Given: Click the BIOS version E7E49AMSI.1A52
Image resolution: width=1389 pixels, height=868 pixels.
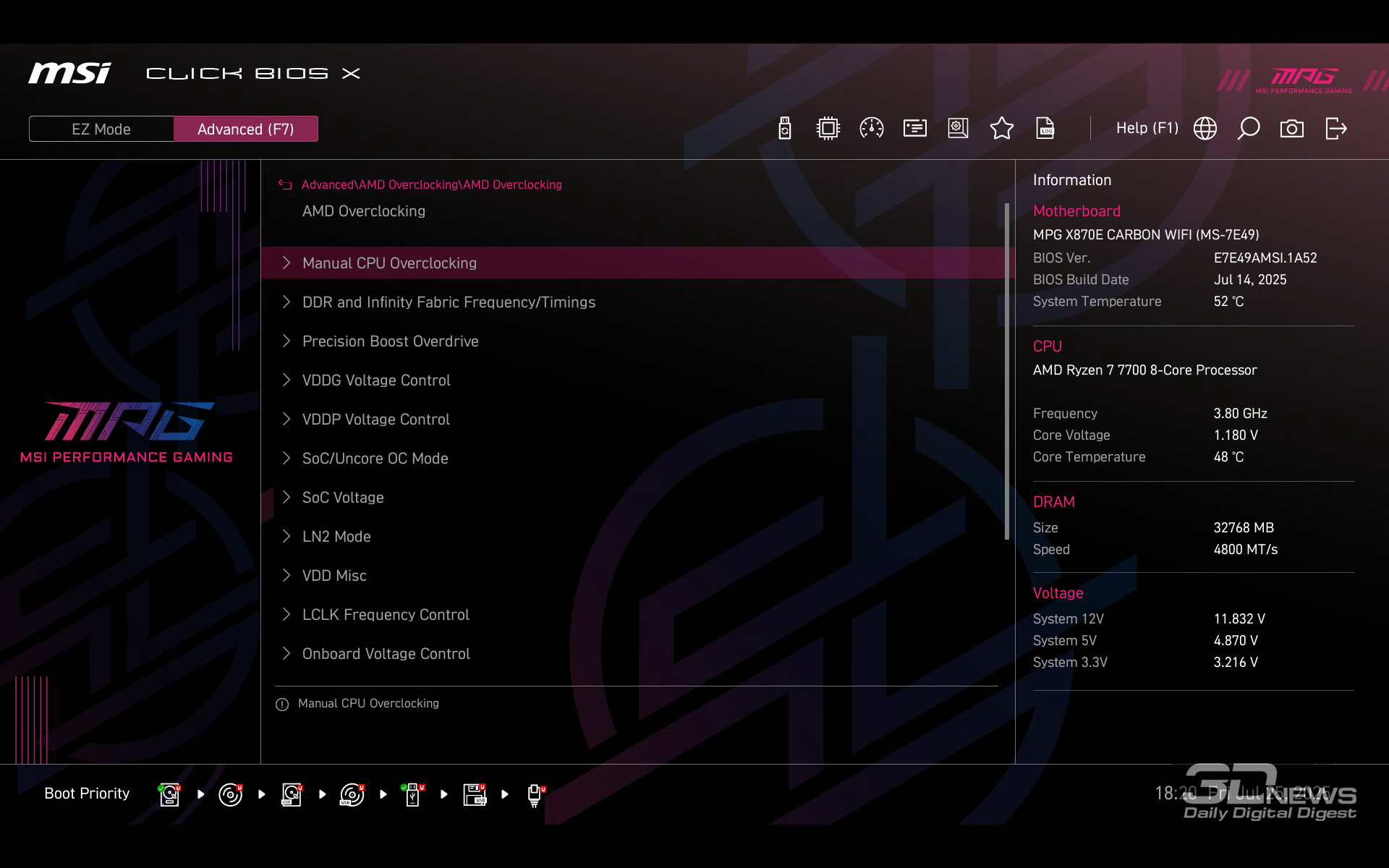Looking at the screenshot, I should [x=1265, y=258].
